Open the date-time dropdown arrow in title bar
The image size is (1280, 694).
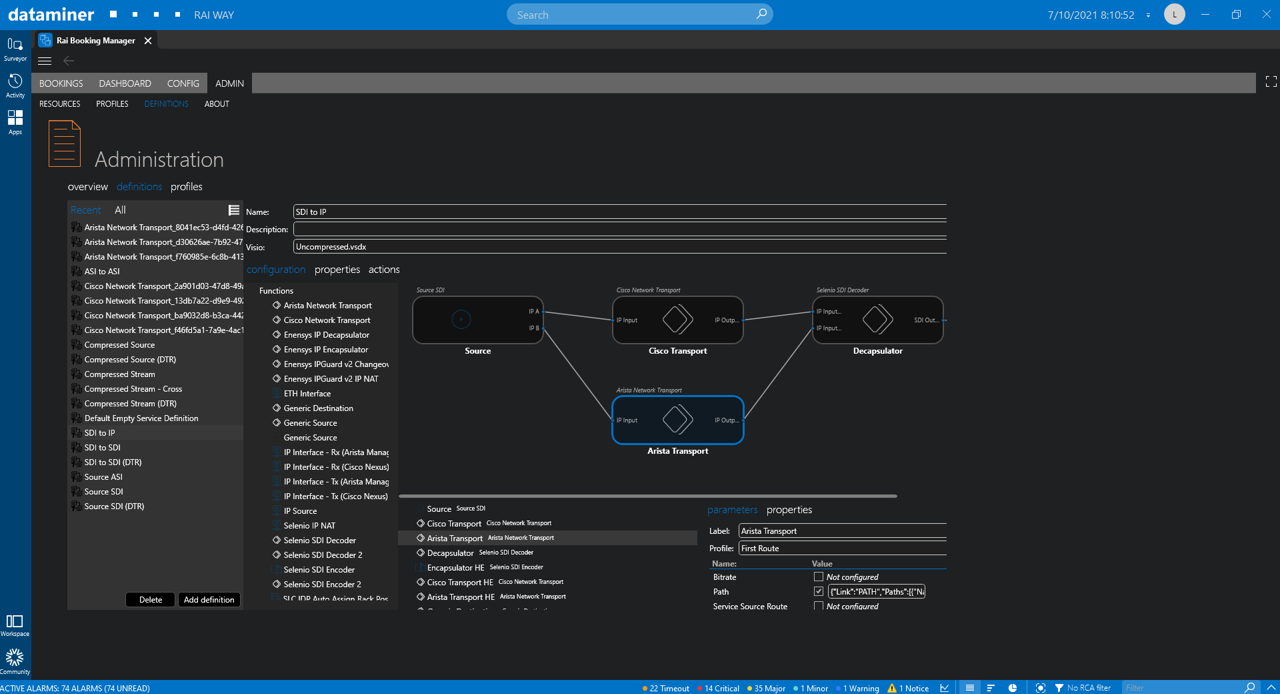[x=1148, y=15]
